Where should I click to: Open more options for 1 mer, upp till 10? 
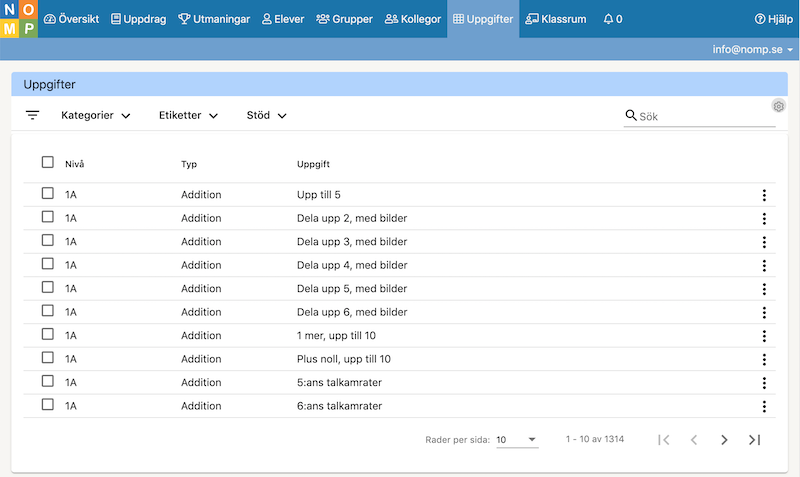pyautogui.click(x=764, y=336)
